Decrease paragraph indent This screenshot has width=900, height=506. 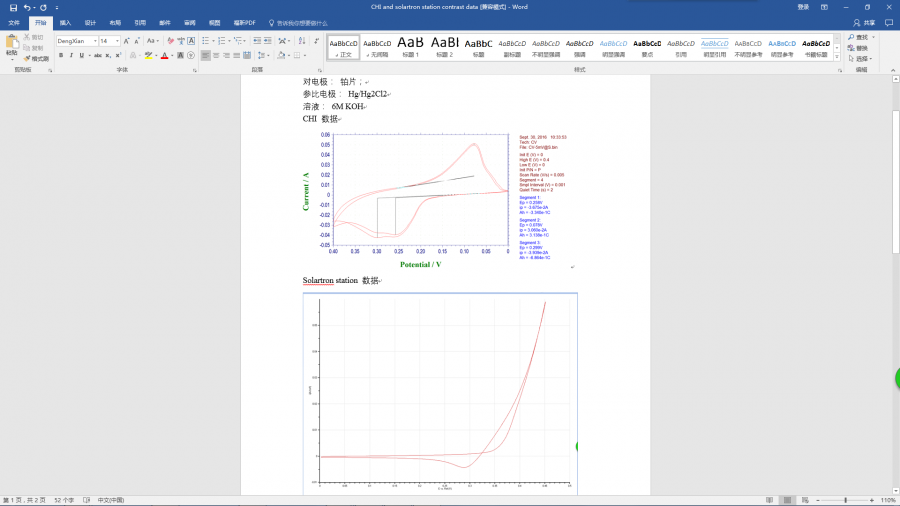(x=257, y=41)
